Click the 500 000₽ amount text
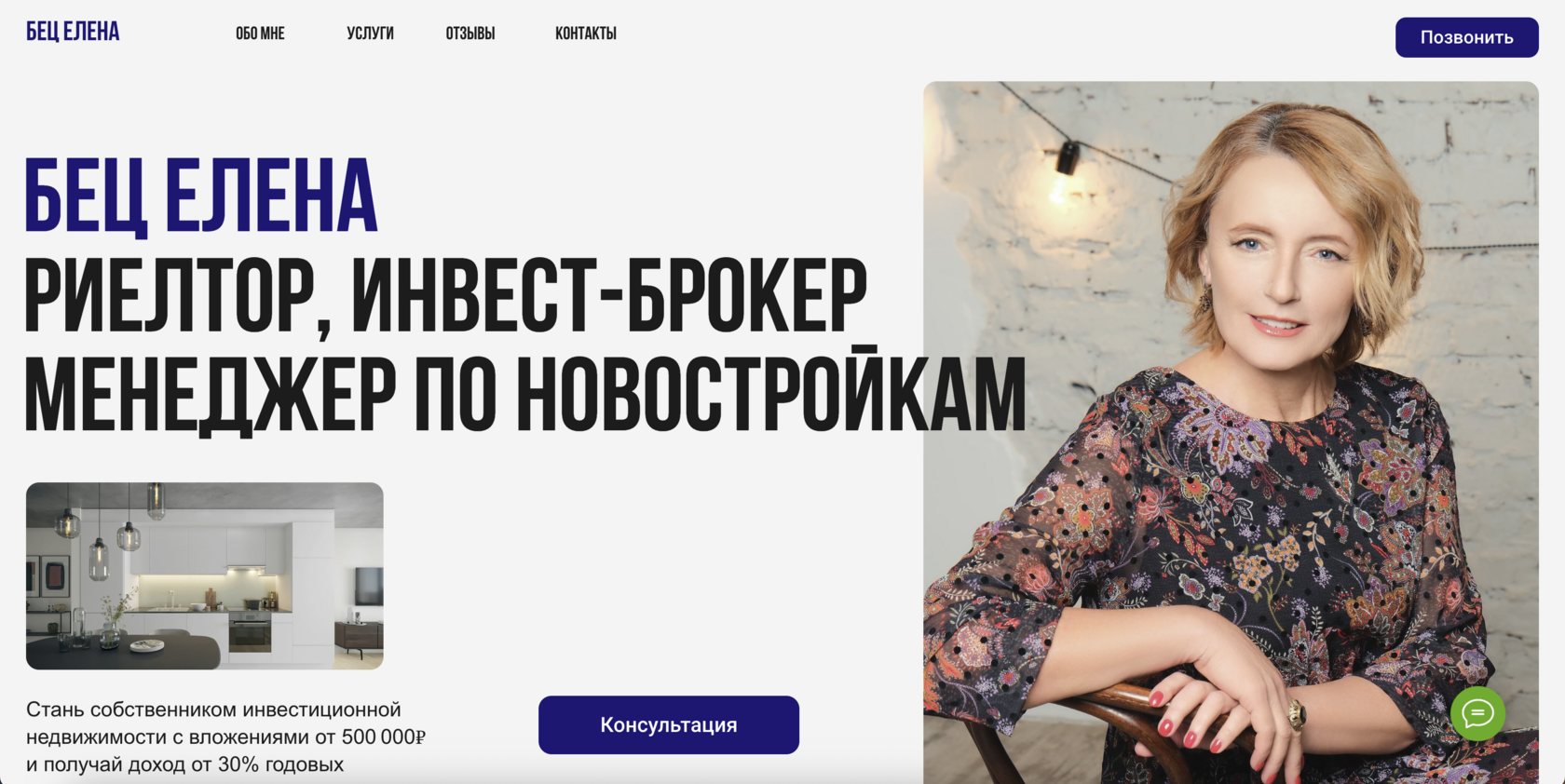This screenshot has width=1565, height=784. pos(383,737)
